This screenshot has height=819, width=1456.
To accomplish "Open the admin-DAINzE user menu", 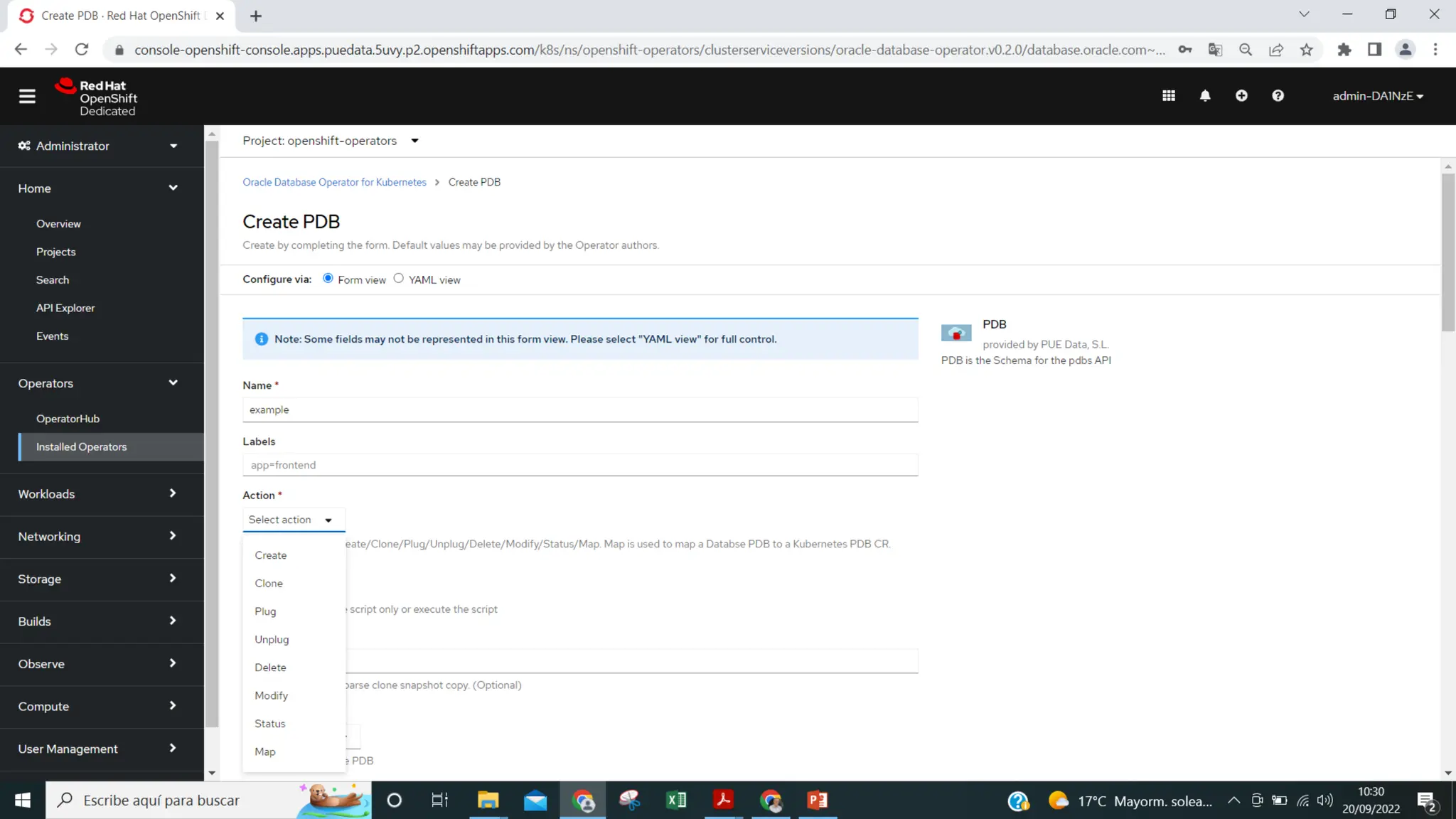I will pos(1377,96).
